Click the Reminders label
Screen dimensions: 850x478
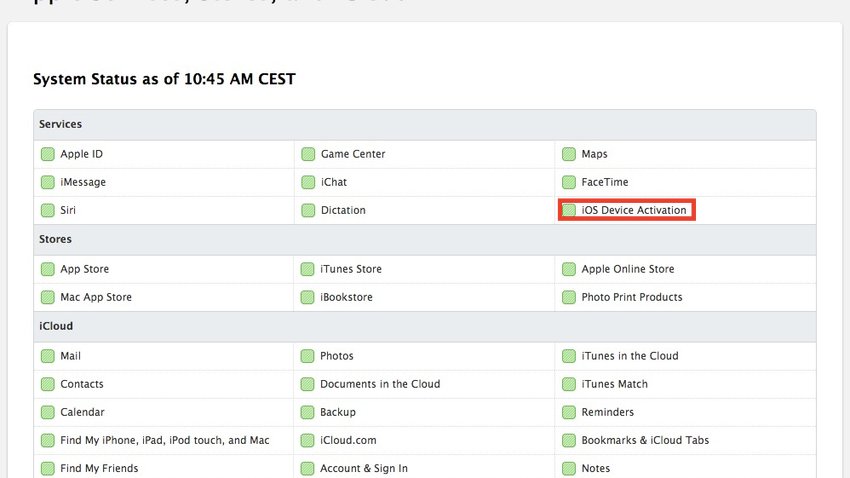point(608,412)
